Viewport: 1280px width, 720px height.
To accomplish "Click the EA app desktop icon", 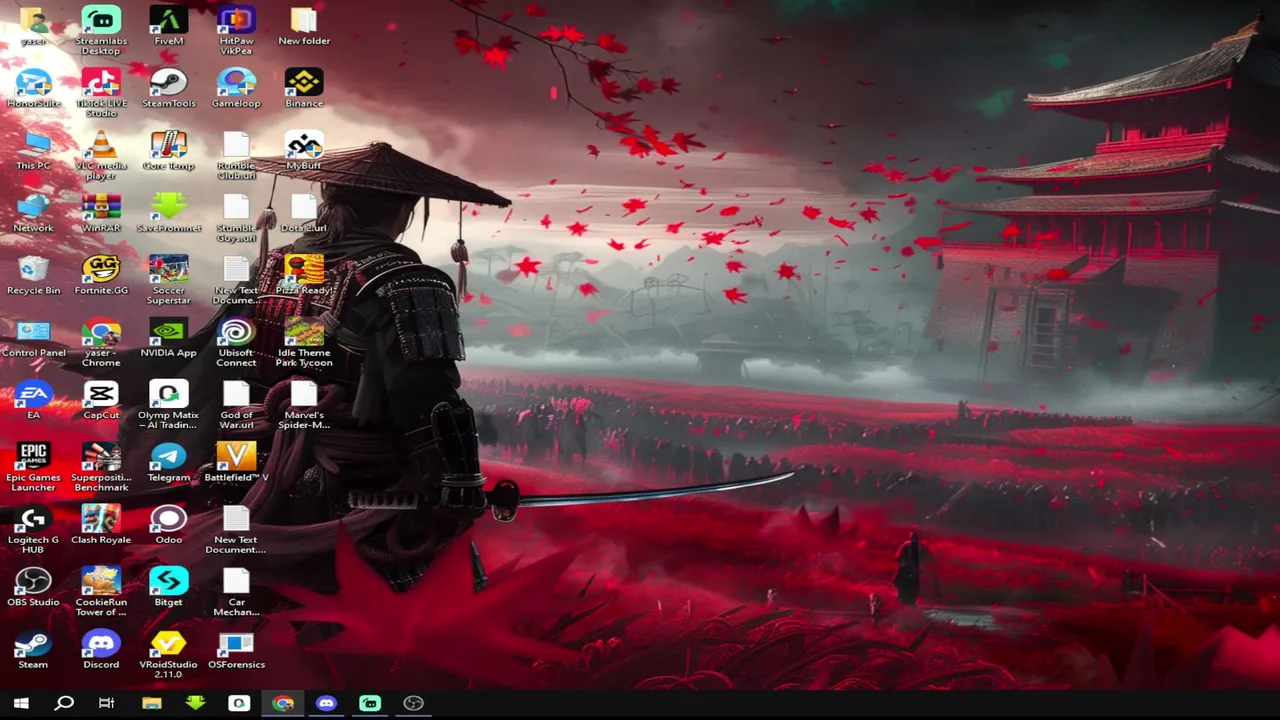I will (x=33, y=400).
